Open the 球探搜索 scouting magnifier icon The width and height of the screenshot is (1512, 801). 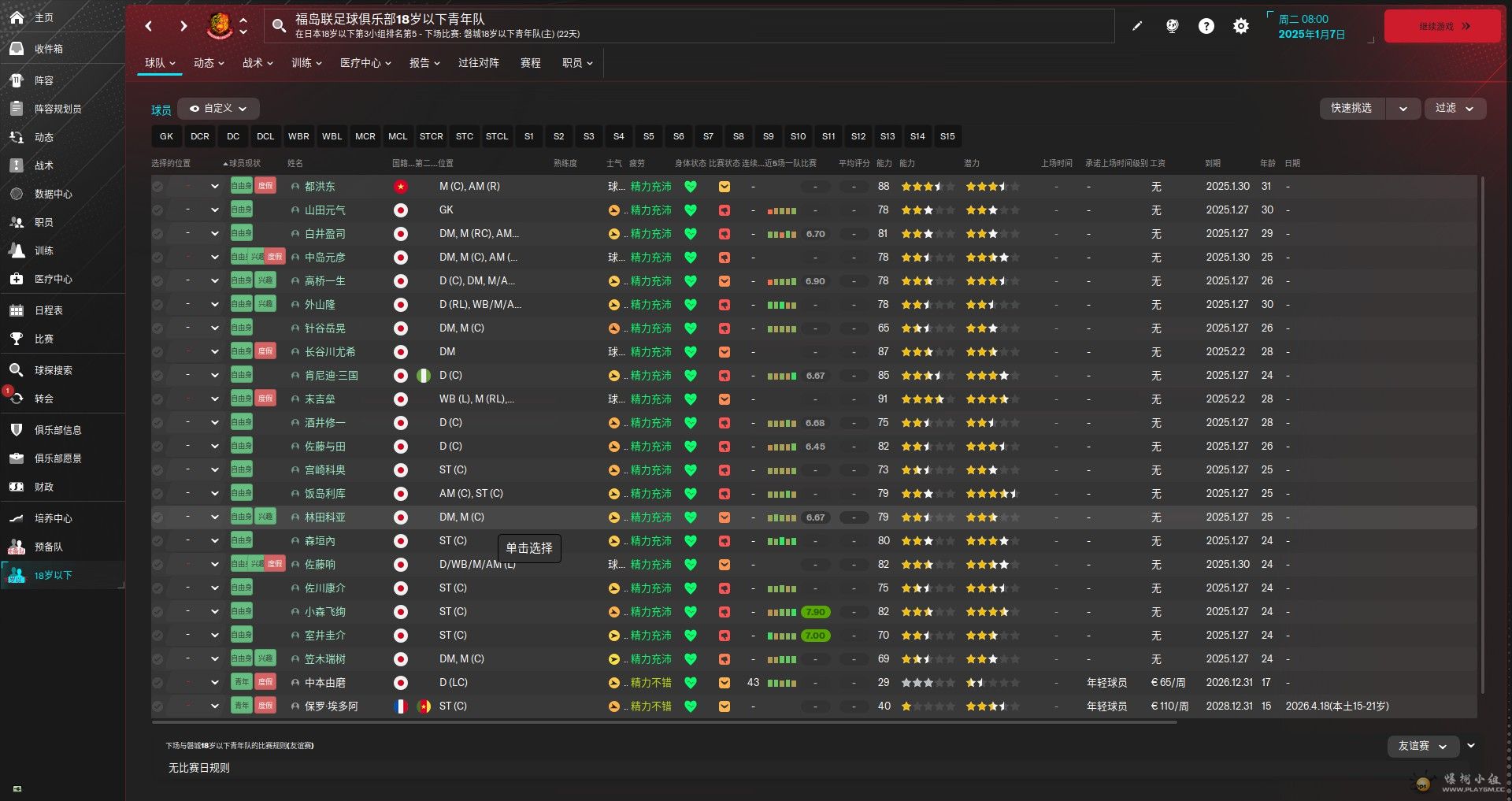(x=17, y=370)
